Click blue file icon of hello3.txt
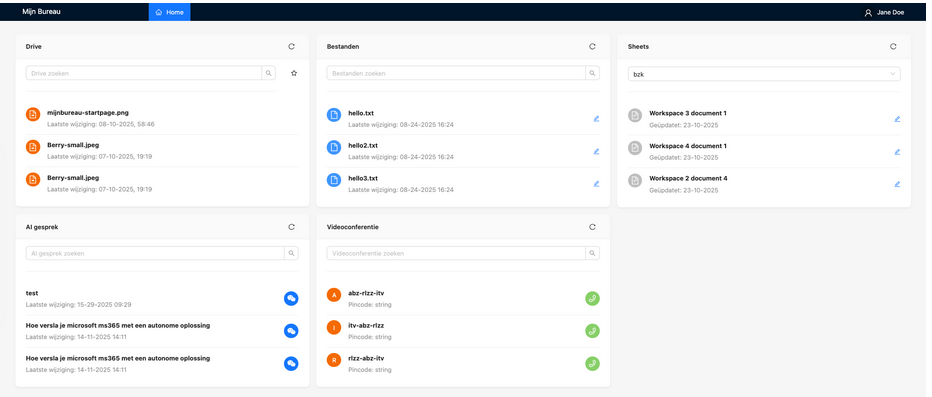This screenshot has width=932, height=397. pyautogui.click(x=334, y=179)
